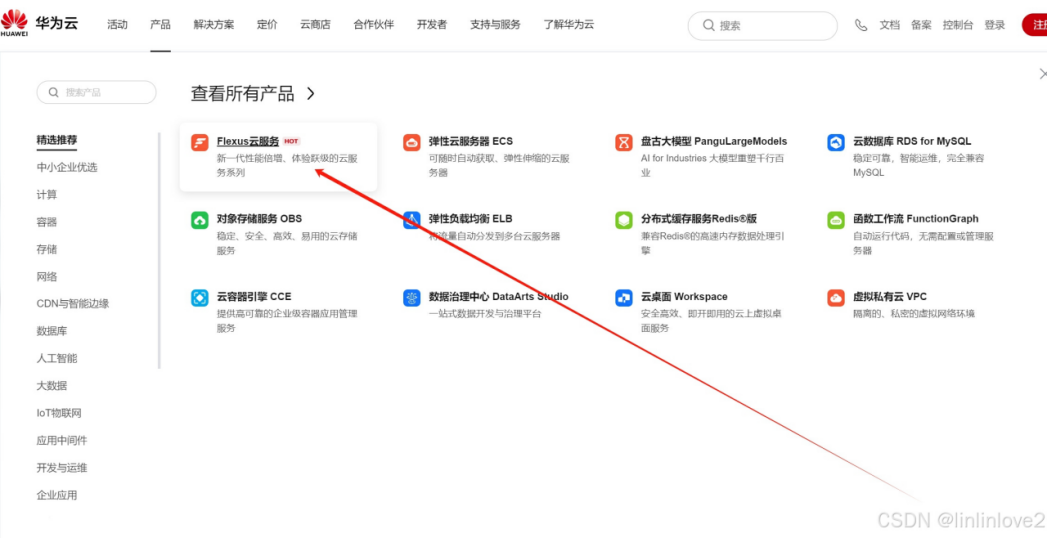Screen dimensions: 1047x538
Task: Select the 人工智能 category
Action: pyautogui.click(x=57, y=358)
